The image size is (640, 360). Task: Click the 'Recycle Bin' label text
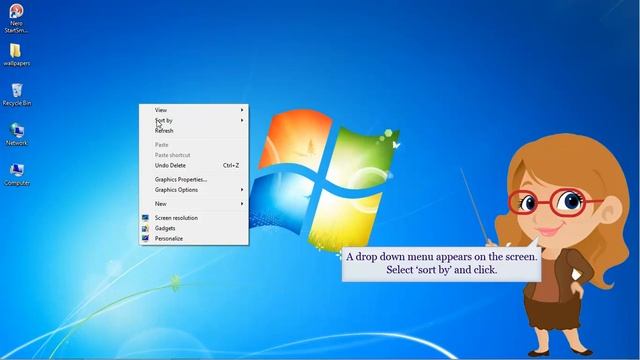17,103
